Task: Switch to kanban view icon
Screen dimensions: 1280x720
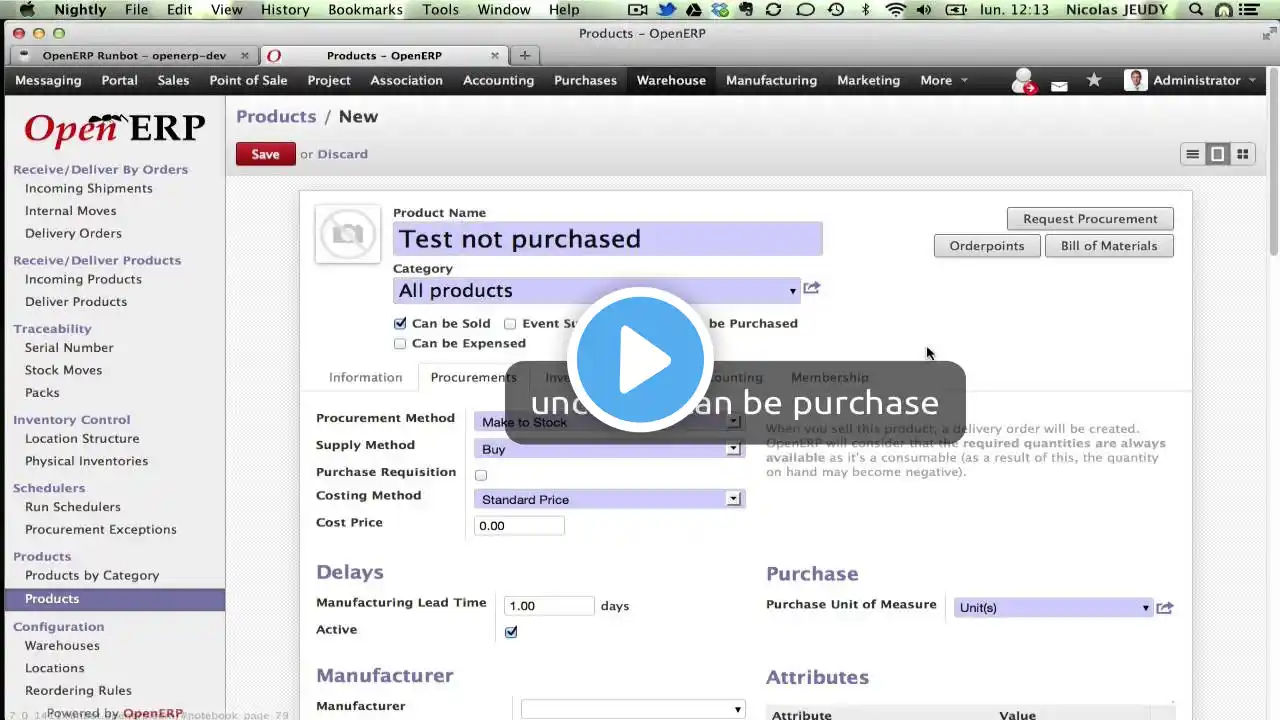Action: click(1242, 154)
